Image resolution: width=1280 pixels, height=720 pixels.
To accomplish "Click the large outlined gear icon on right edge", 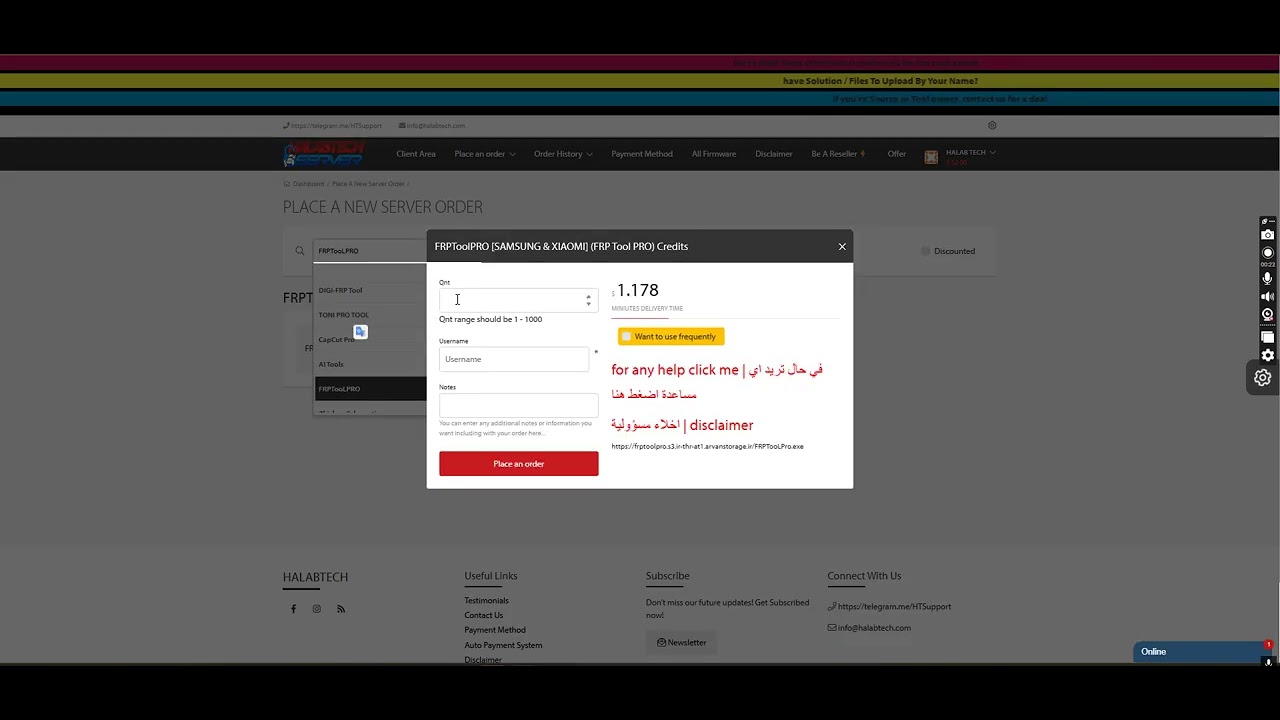I will coord(1263,377).
